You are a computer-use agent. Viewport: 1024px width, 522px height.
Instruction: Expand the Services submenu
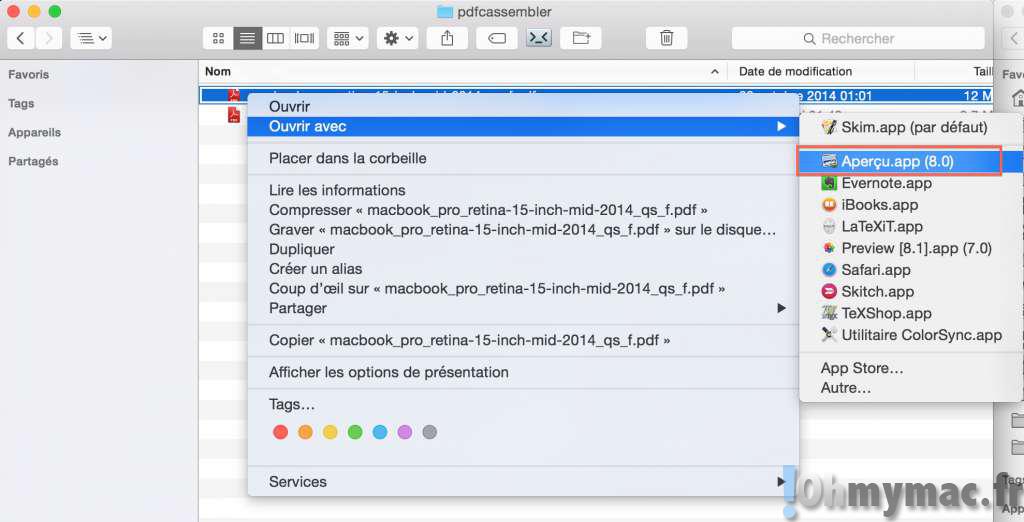point(523,481)
